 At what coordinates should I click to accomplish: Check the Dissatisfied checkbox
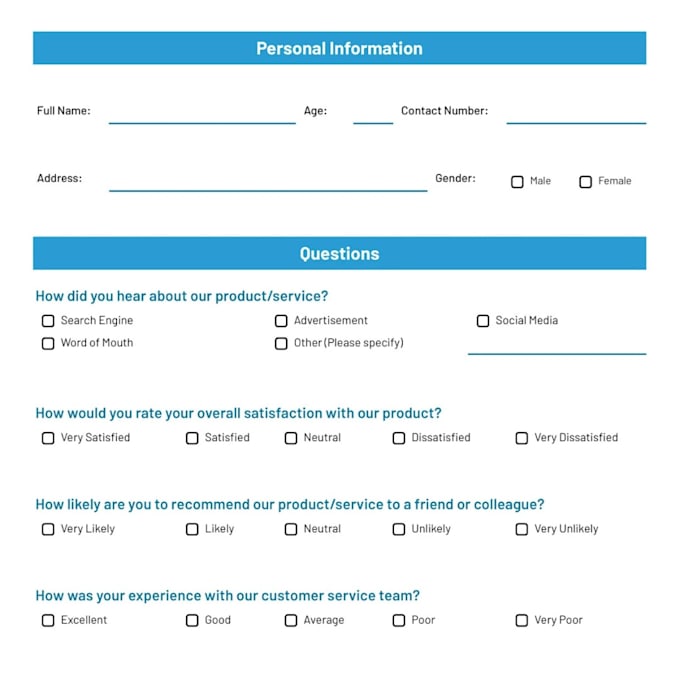399,438
